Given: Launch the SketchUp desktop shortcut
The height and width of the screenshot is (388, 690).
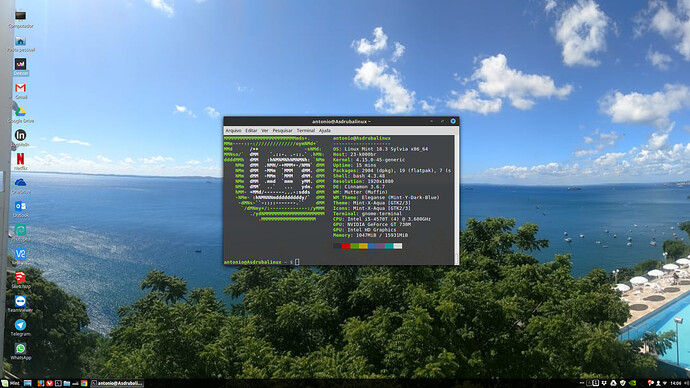Looking at the screenshot, I should tap(20, 280).
